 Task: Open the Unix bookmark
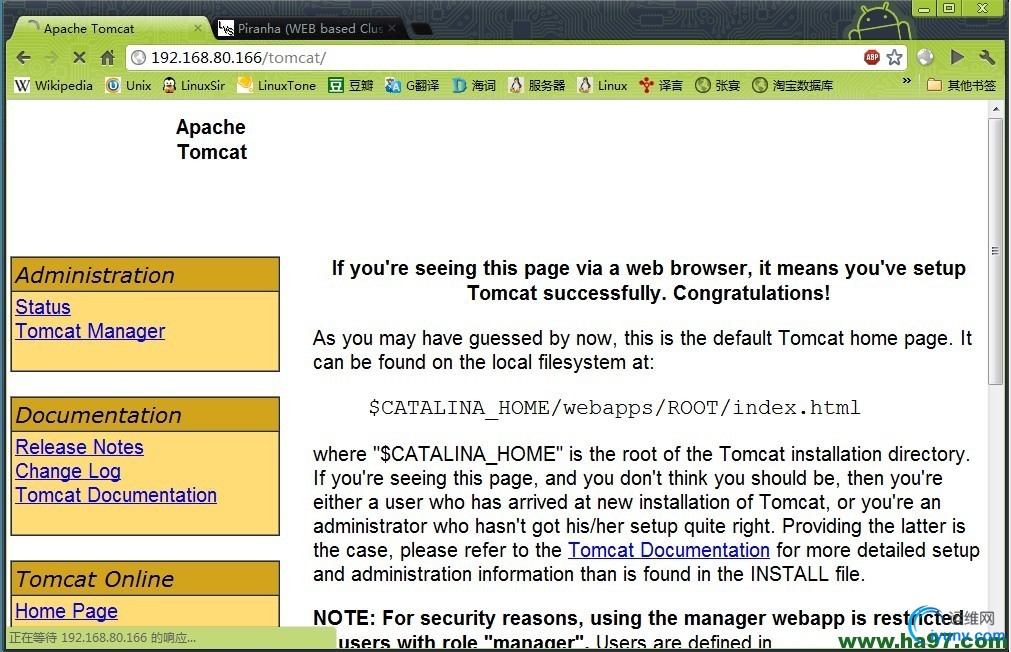pyautogui.click(x=128, y=85)
